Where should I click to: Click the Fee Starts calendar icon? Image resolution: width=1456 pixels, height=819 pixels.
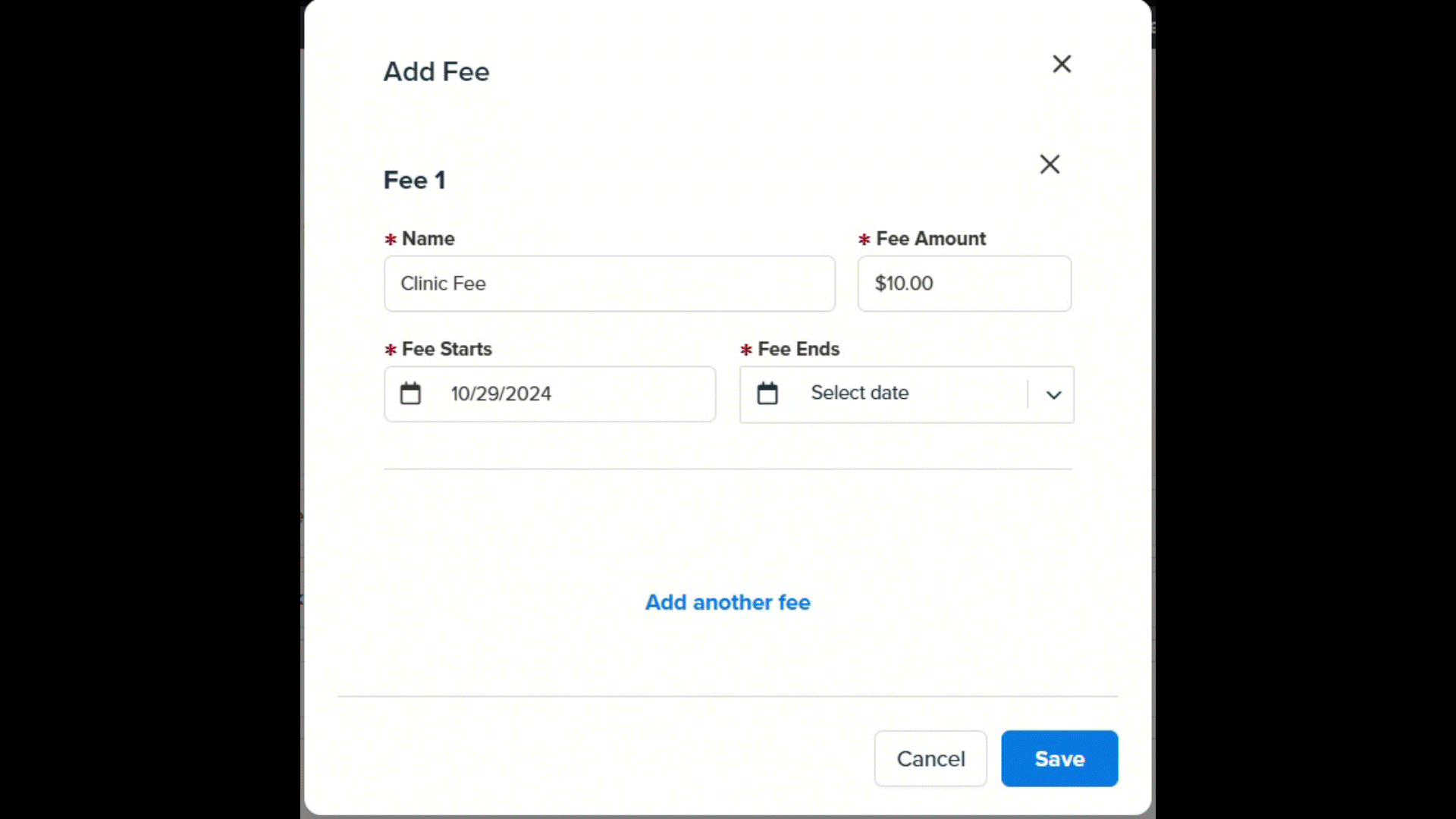click(x=410, y=394)
